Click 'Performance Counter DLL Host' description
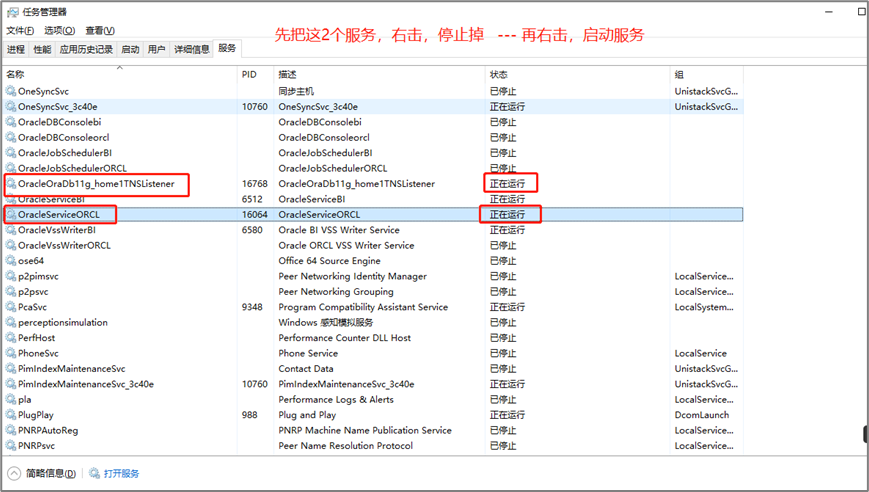The width and height of the screenshot is (869, 492). point(345,337)
